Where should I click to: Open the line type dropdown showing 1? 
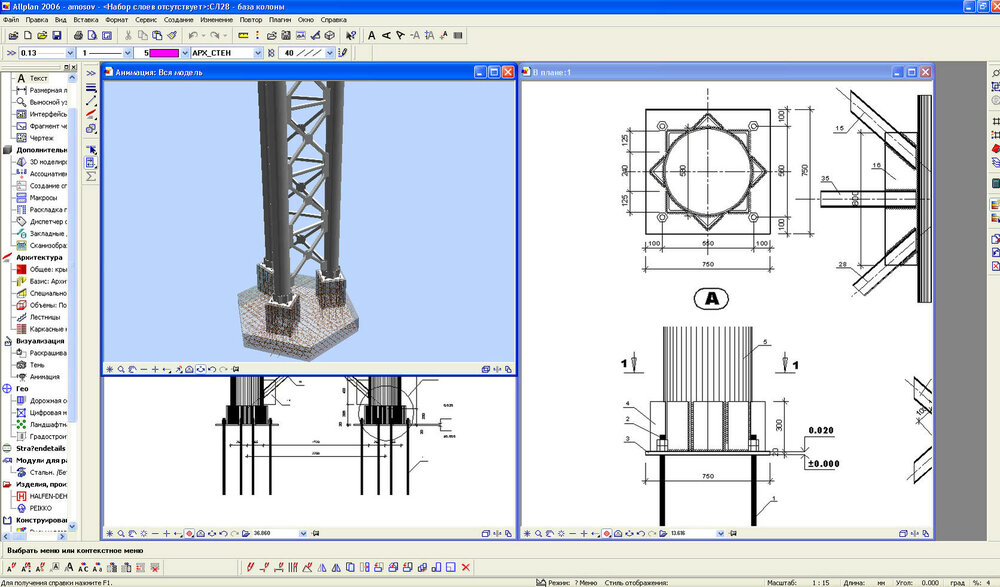coord(126,52)
